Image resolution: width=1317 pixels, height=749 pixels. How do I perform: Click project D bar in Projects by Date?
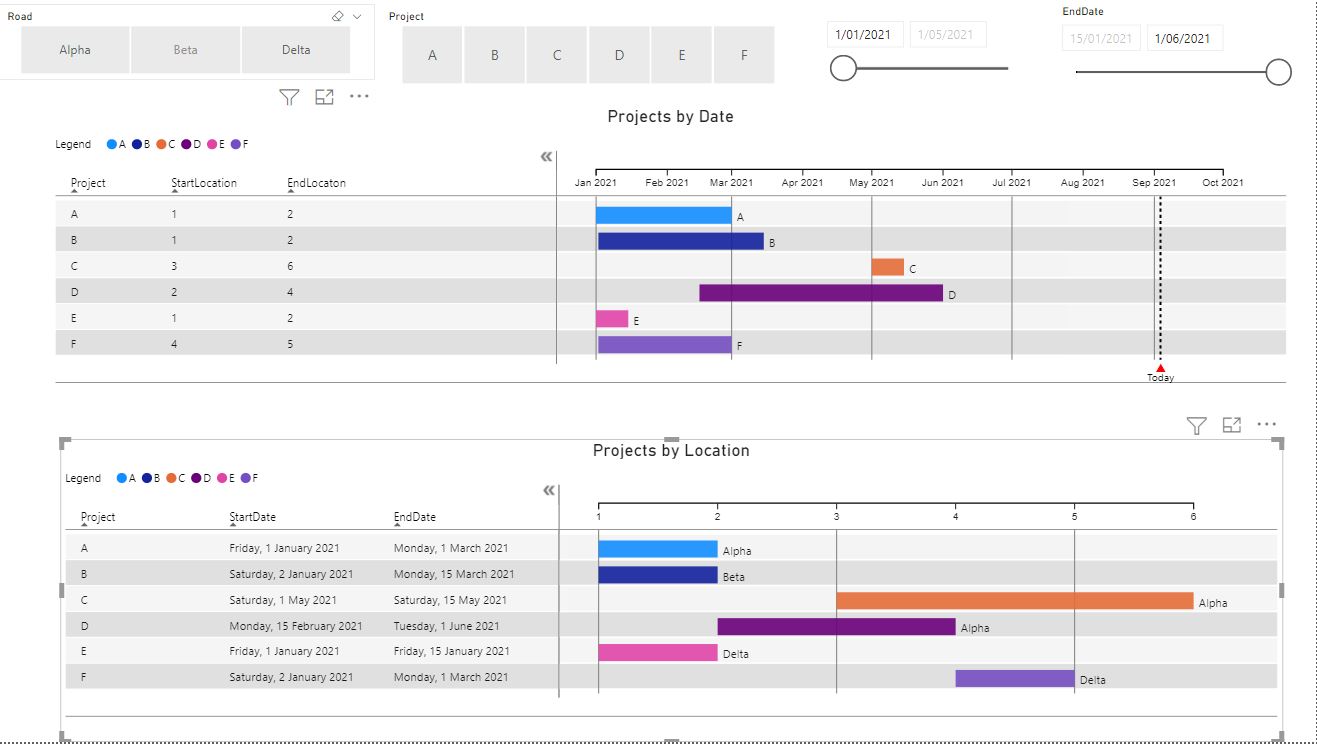821,293
